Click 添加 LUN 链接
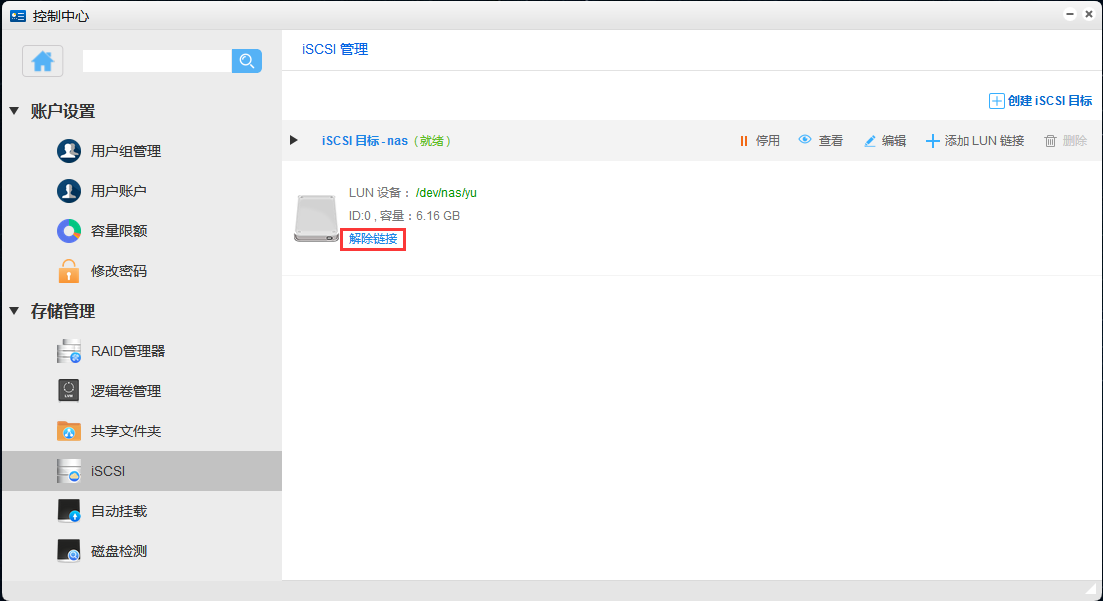 click(984, 141)
